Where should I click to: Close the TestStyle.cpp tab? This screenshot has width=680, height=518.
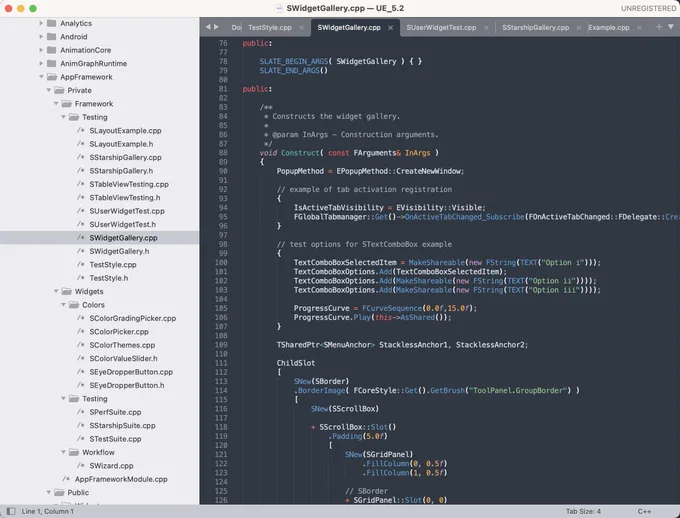[301, 28]
